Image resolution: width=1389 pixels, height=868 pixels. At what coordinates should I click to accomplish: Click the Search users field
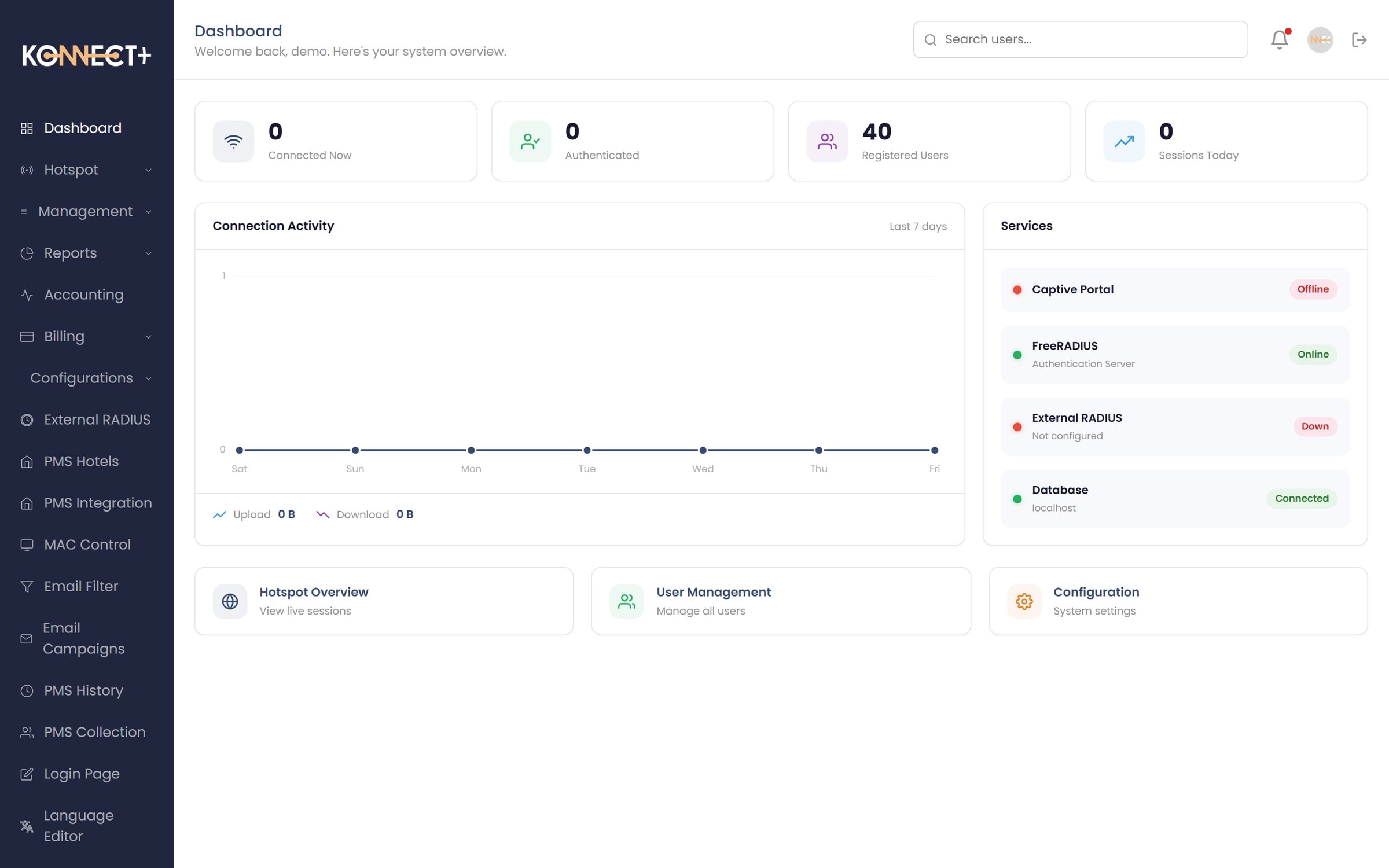(1080, 40)
